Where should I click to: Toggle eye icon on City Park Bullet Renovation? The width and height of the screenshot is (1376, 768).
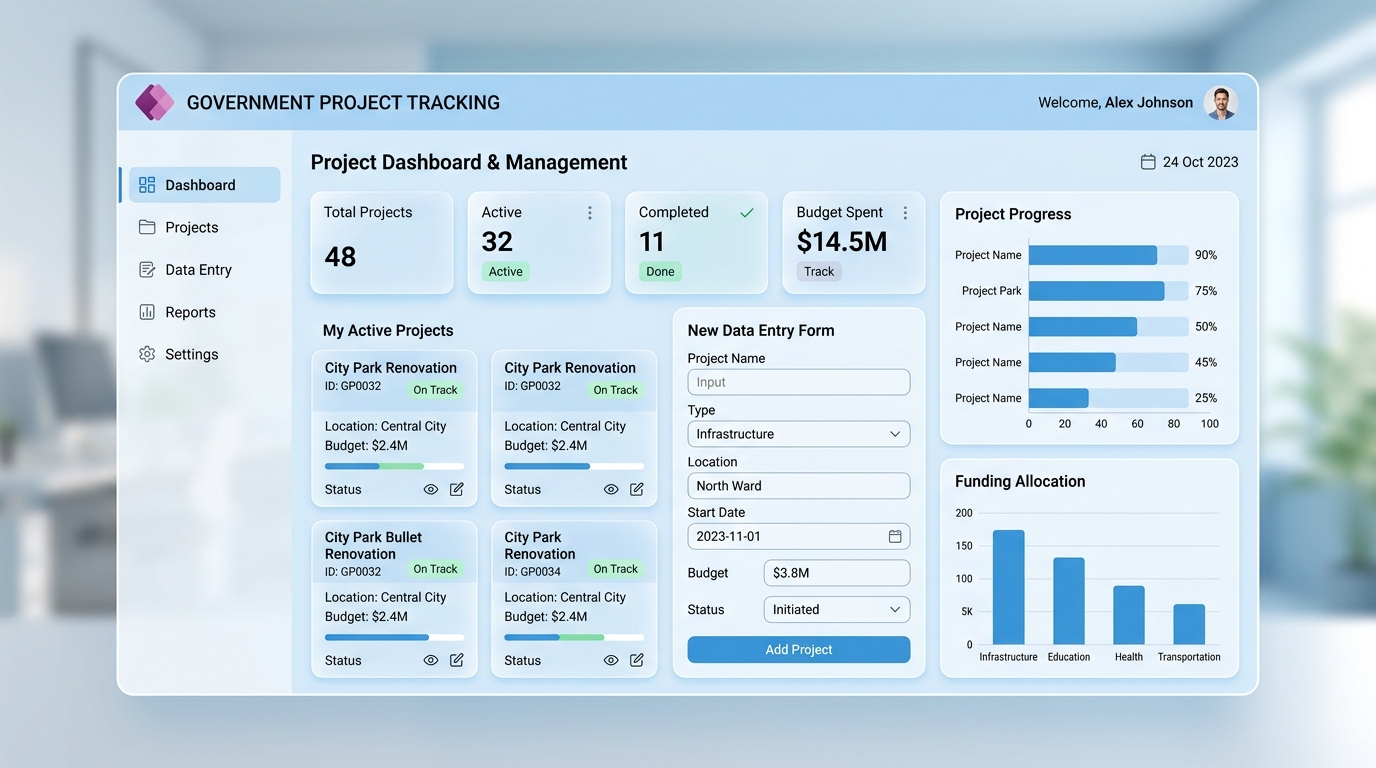(x=431, y=660)
